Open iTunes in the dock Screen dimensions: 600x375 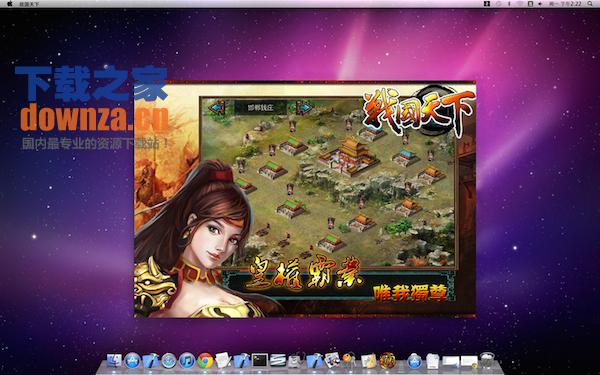coord(187,360)
